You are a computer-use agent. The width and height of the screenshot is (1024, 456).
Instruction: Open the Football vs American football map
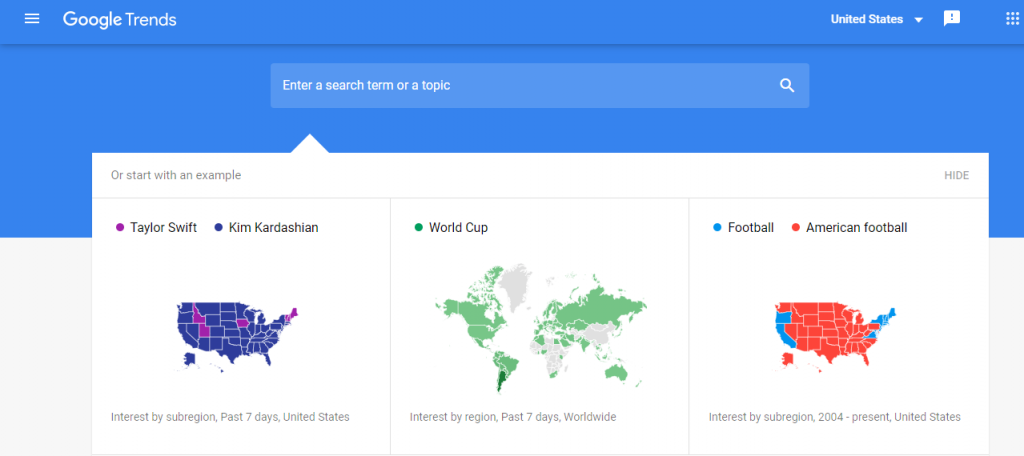[x=837, y=335]
